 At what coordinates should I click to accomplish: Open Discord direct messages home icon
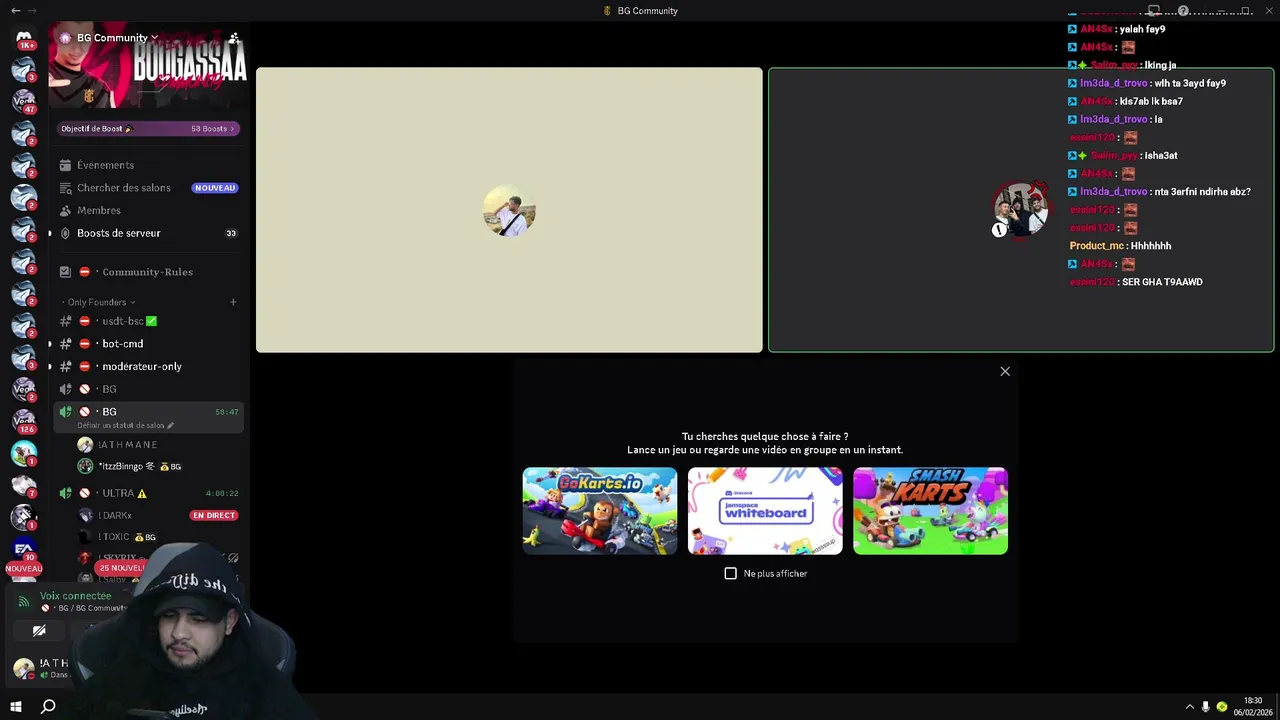pos(24,38)
